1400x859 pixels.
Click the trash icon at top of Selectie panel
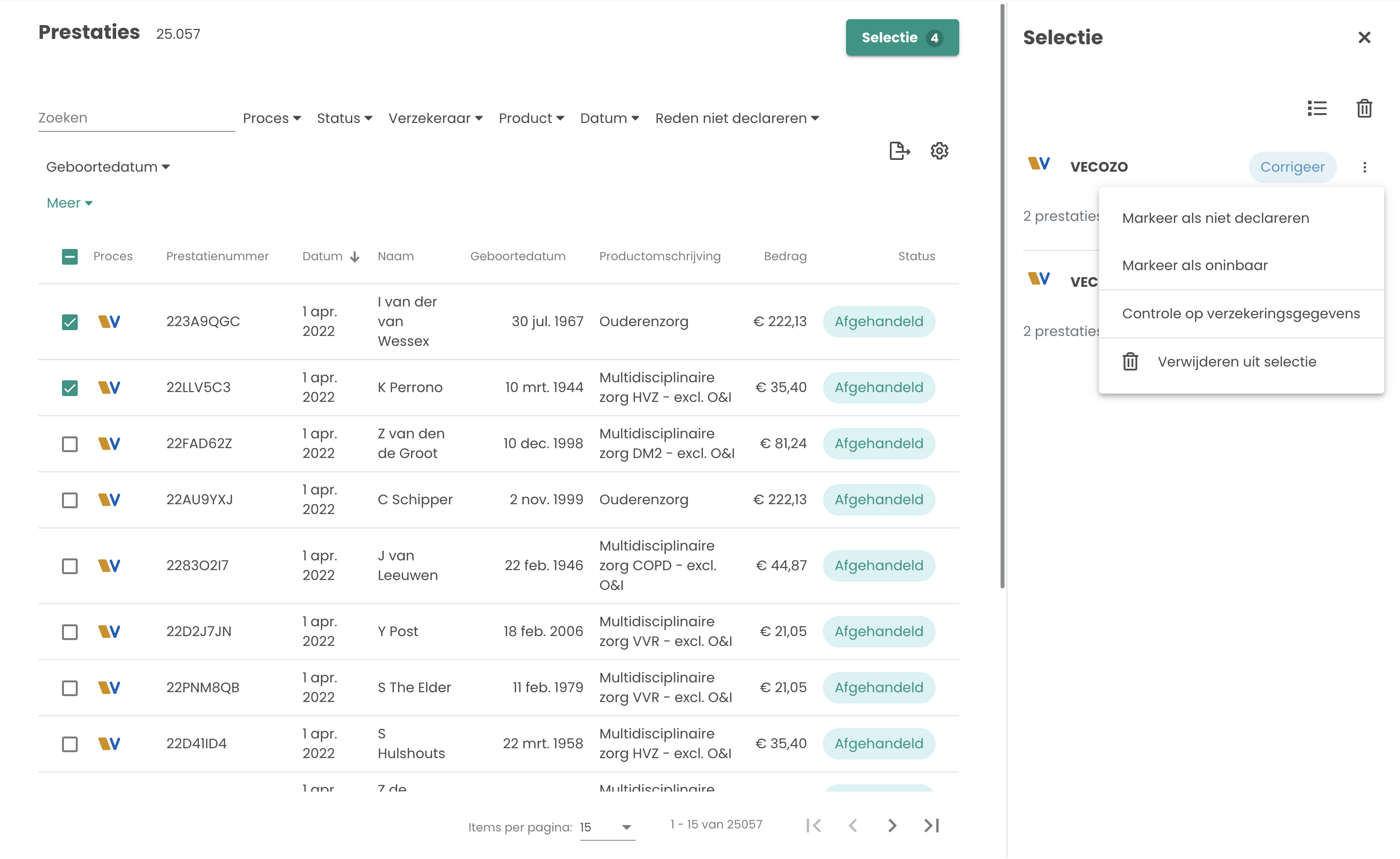(x=1364, y=108)
